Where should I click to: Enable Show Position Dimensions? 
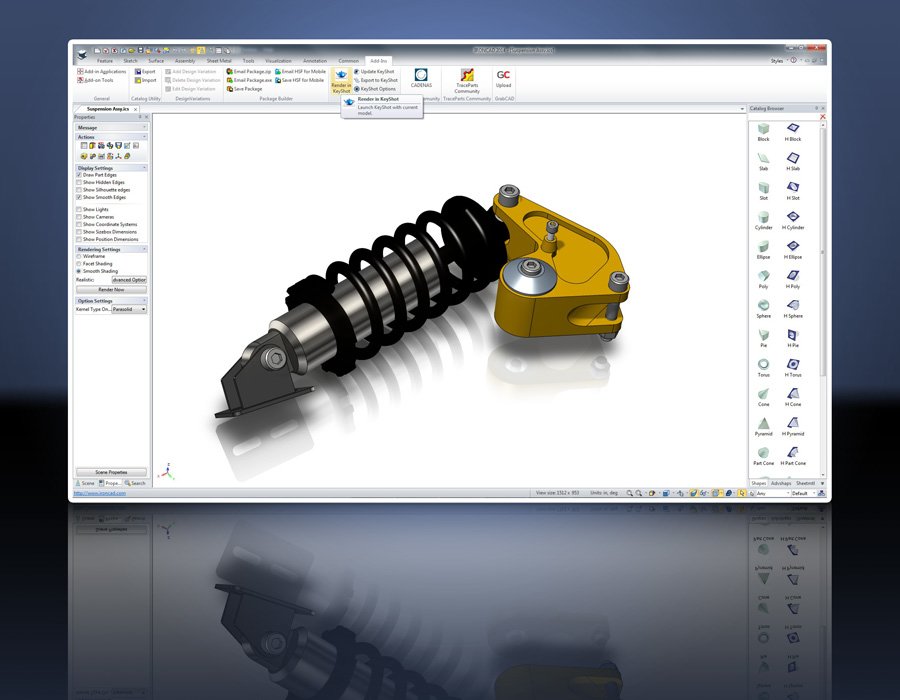tap(79, 239)
